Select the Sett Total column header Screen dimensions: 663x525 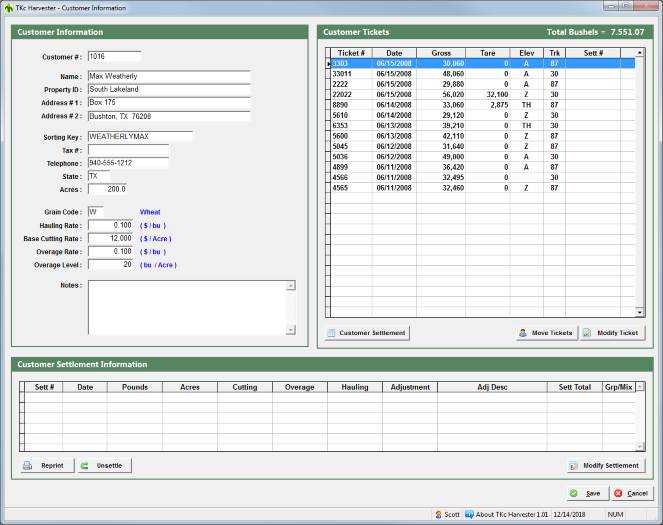(x=574, y=387)
